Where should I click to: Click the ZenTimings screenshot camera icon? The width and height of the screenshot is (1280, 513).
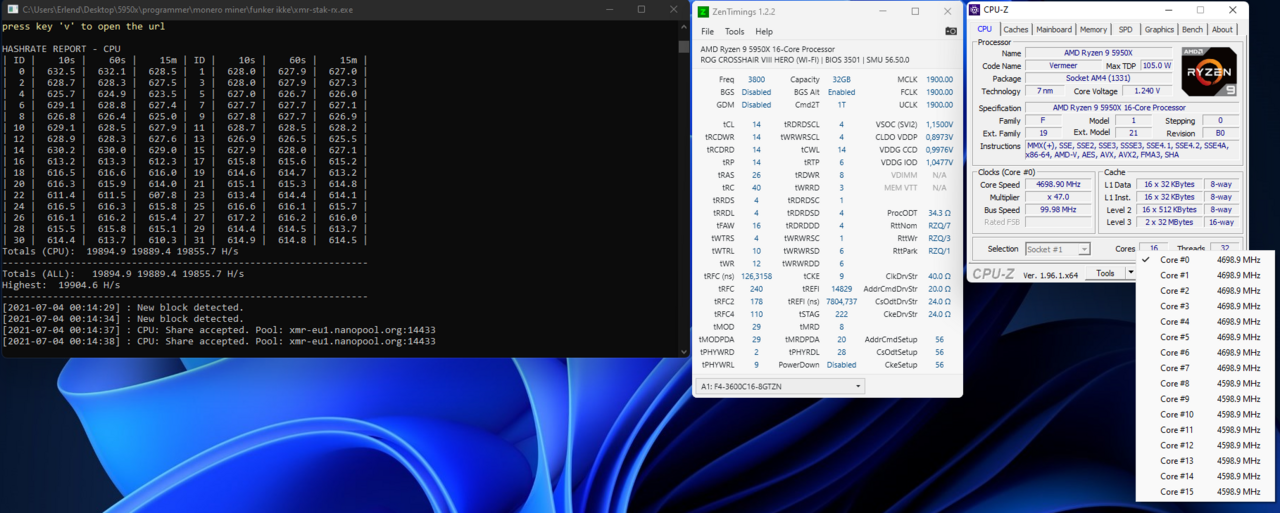[x=950, y=31]
